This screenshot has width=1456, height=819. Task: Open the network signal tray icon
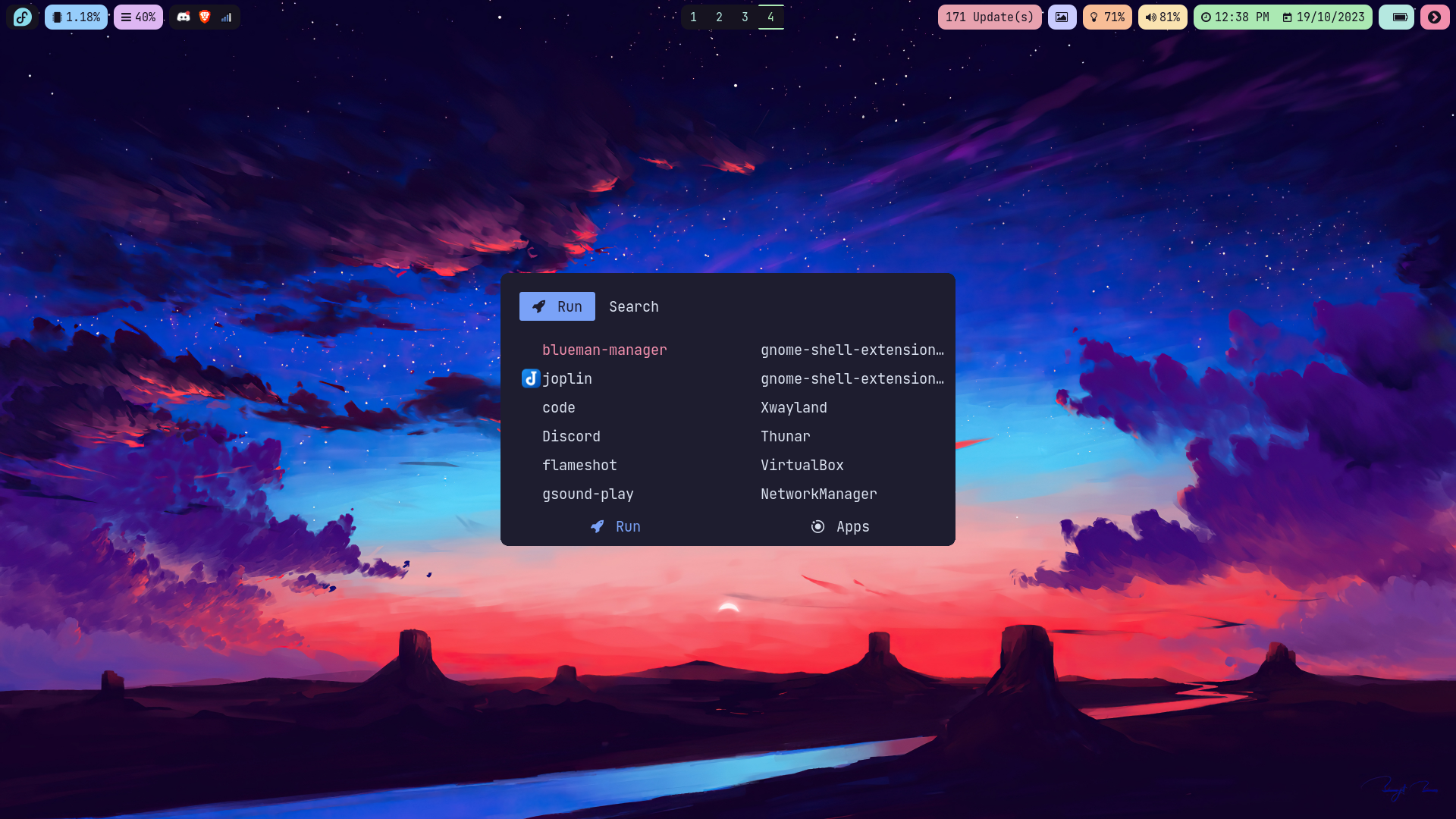[x=226, y=17]
